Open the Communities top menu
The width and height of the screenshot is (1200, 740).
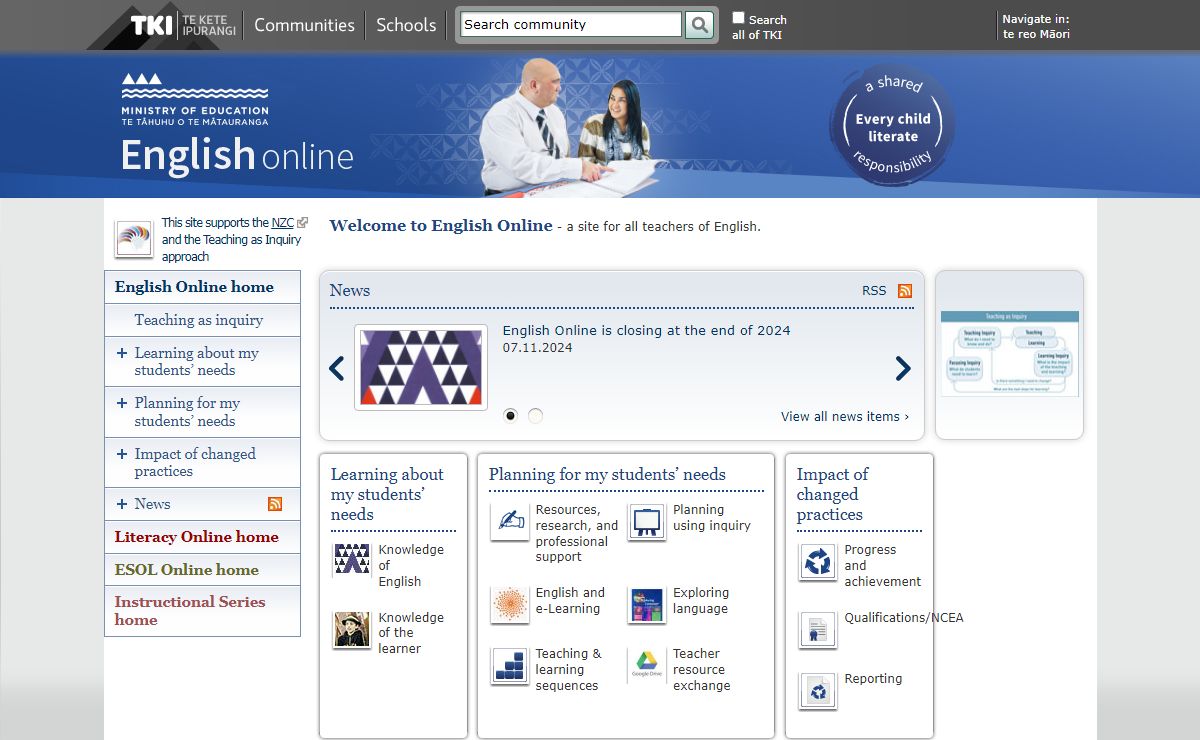[304, 25]
